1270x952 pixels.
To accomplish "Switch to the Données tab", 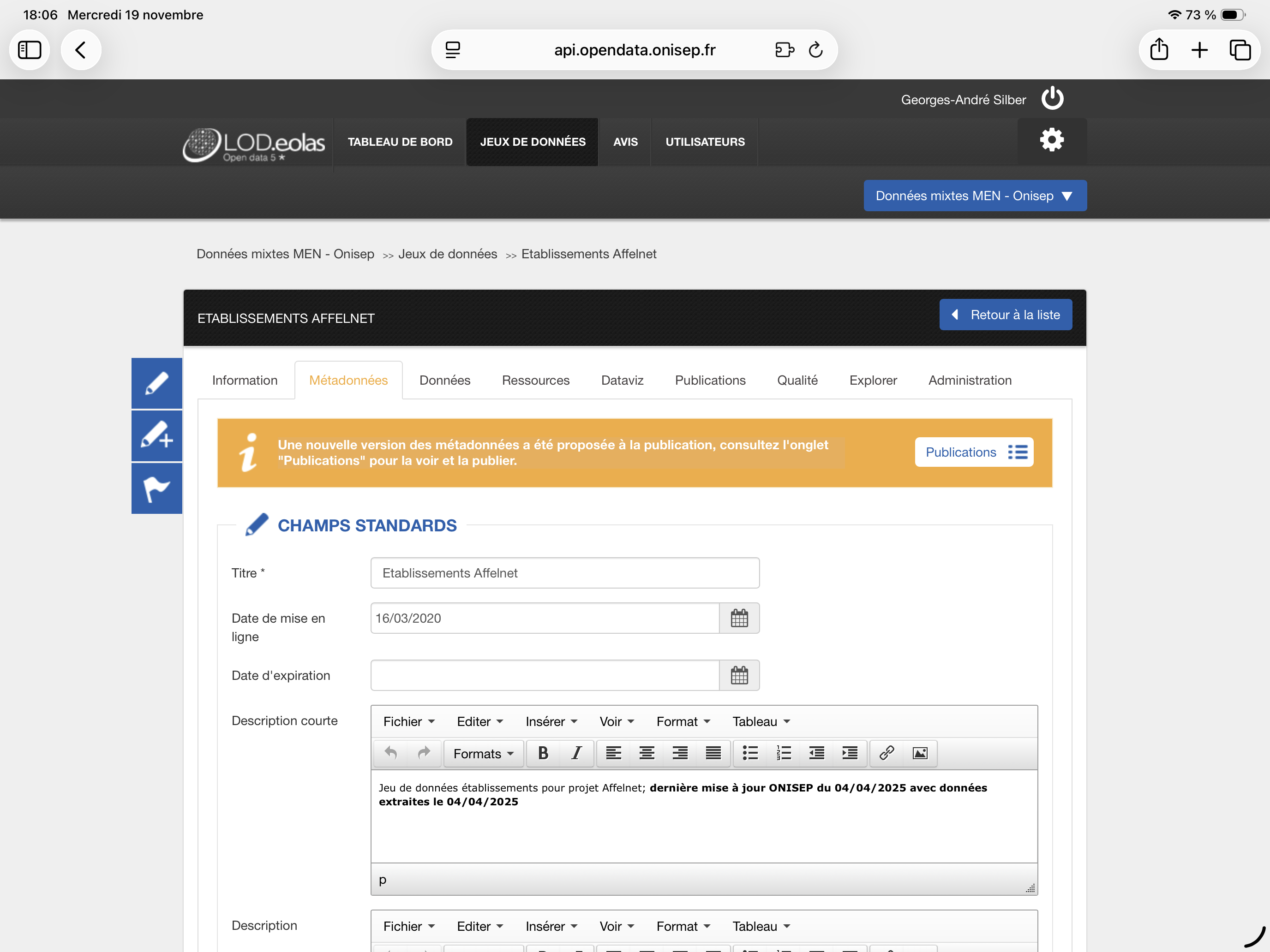I will point(444,380).
